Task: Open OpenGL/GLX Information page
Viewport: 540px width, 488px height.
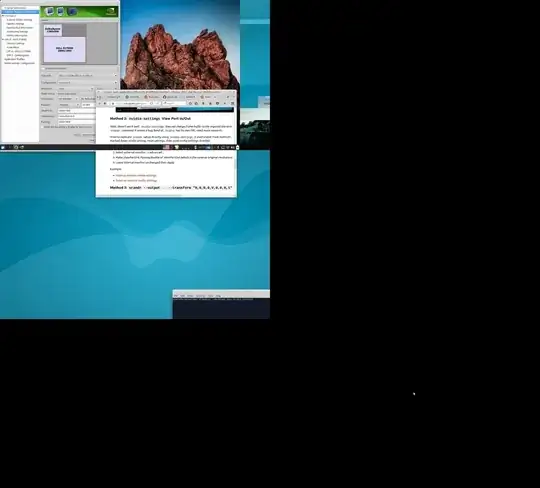Action: click(20, 28)
